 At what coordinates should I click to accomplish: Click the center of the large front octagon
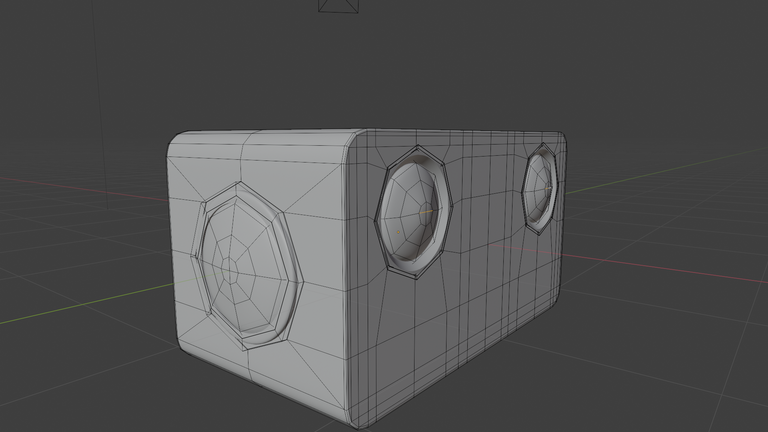coord(230,268)
